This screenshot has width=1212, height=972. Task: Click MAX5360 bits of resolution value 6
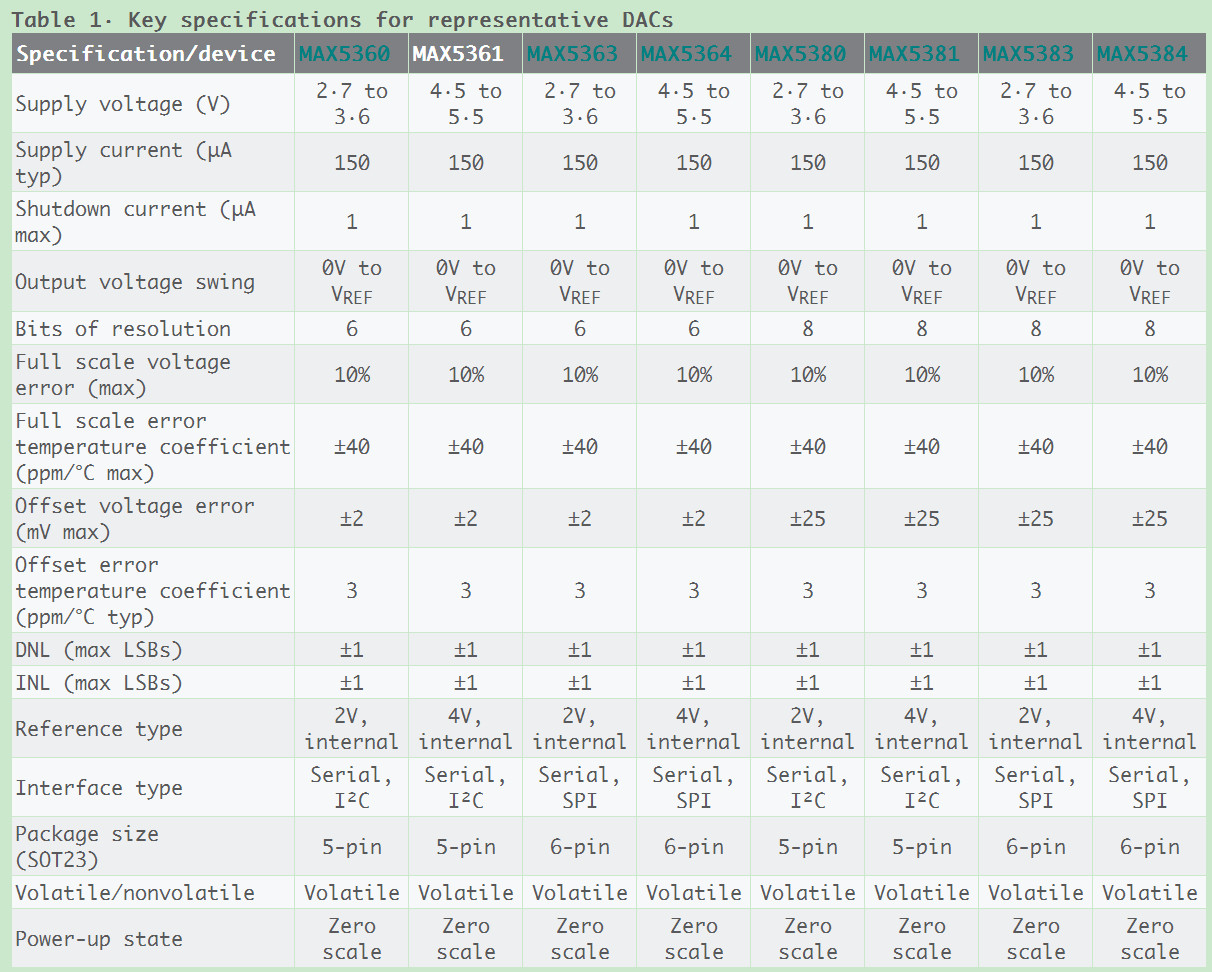pyautogui.click(x=351, y=329)
